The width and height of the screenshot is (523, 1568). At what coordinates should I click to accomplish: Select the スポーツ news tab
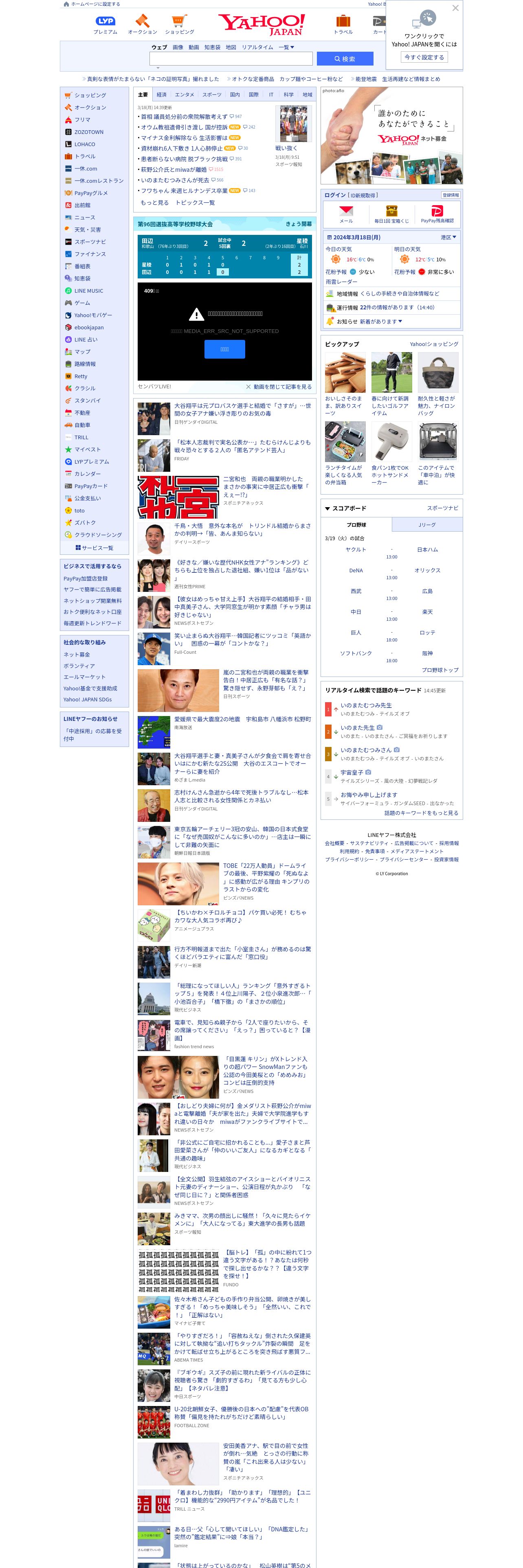point(212,94)
